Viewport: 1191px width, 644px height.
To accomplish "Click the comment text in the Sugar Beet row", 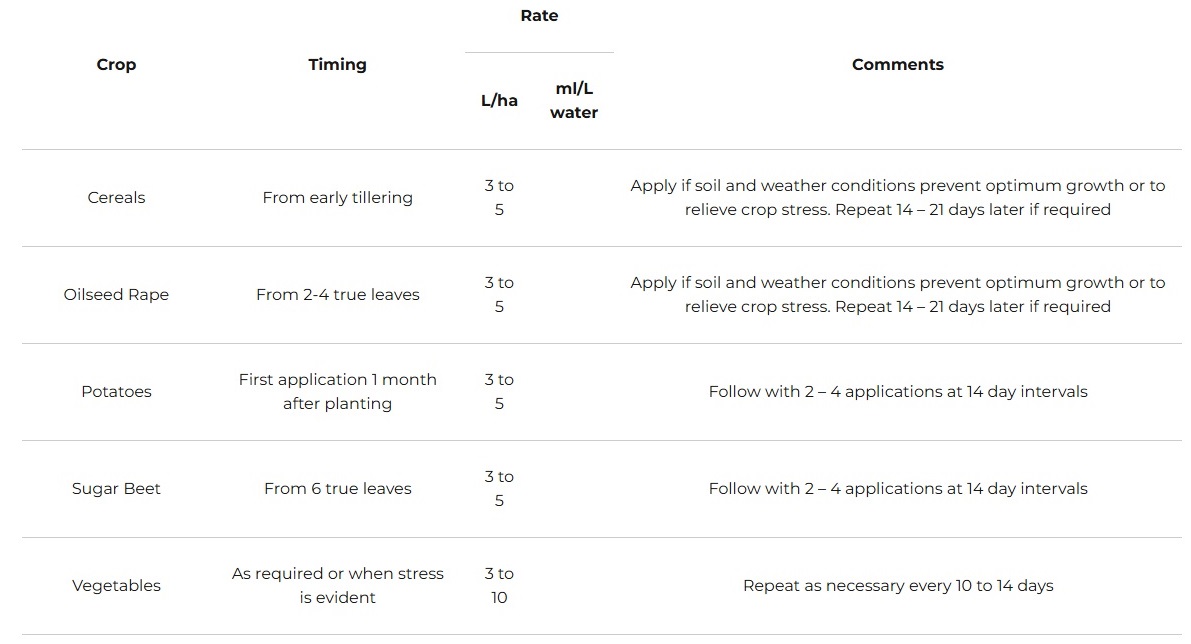I will coord(897,489).
